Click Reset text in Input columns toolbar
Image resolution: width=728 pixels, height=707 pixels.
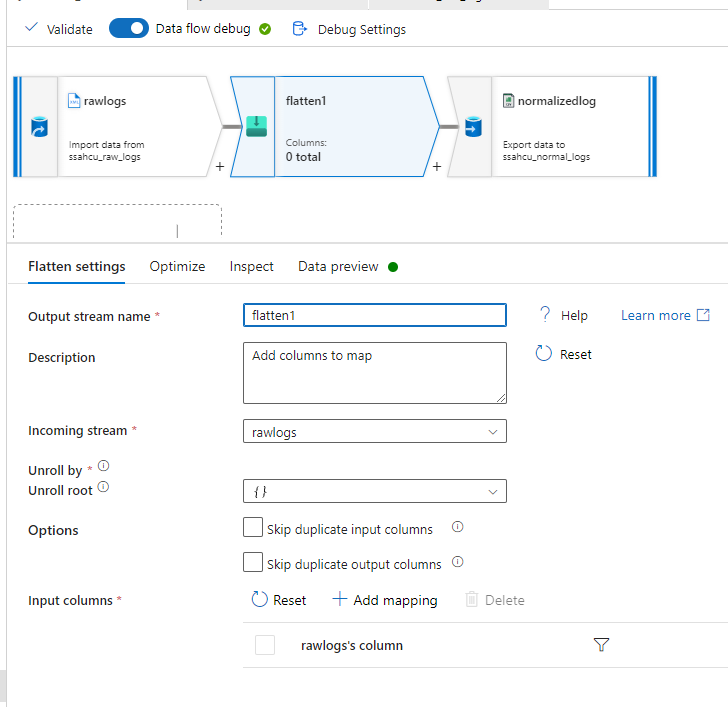[290, 600]
